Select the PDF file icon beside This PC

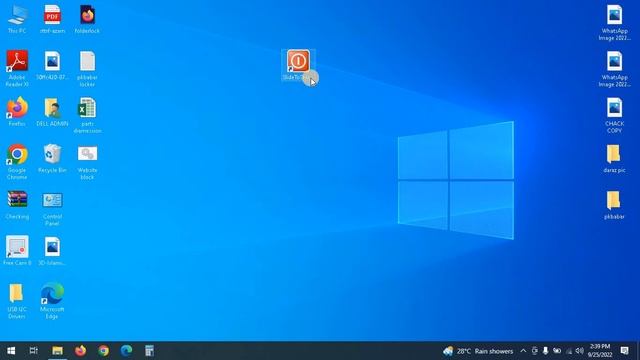pos(52,19)
